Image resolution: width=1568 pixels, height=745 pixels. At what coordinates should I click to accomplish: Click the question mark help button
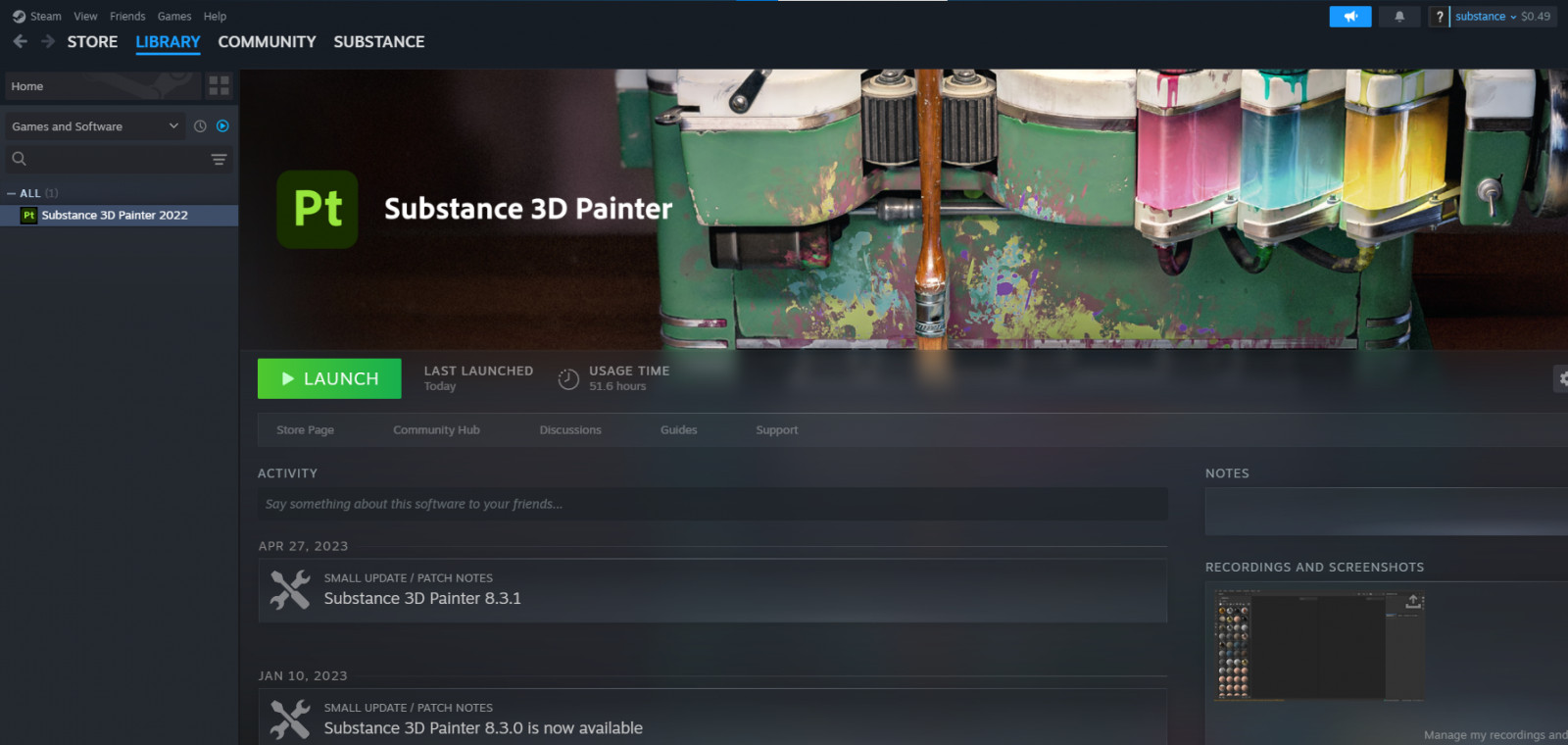click(x=1439, y=16)
